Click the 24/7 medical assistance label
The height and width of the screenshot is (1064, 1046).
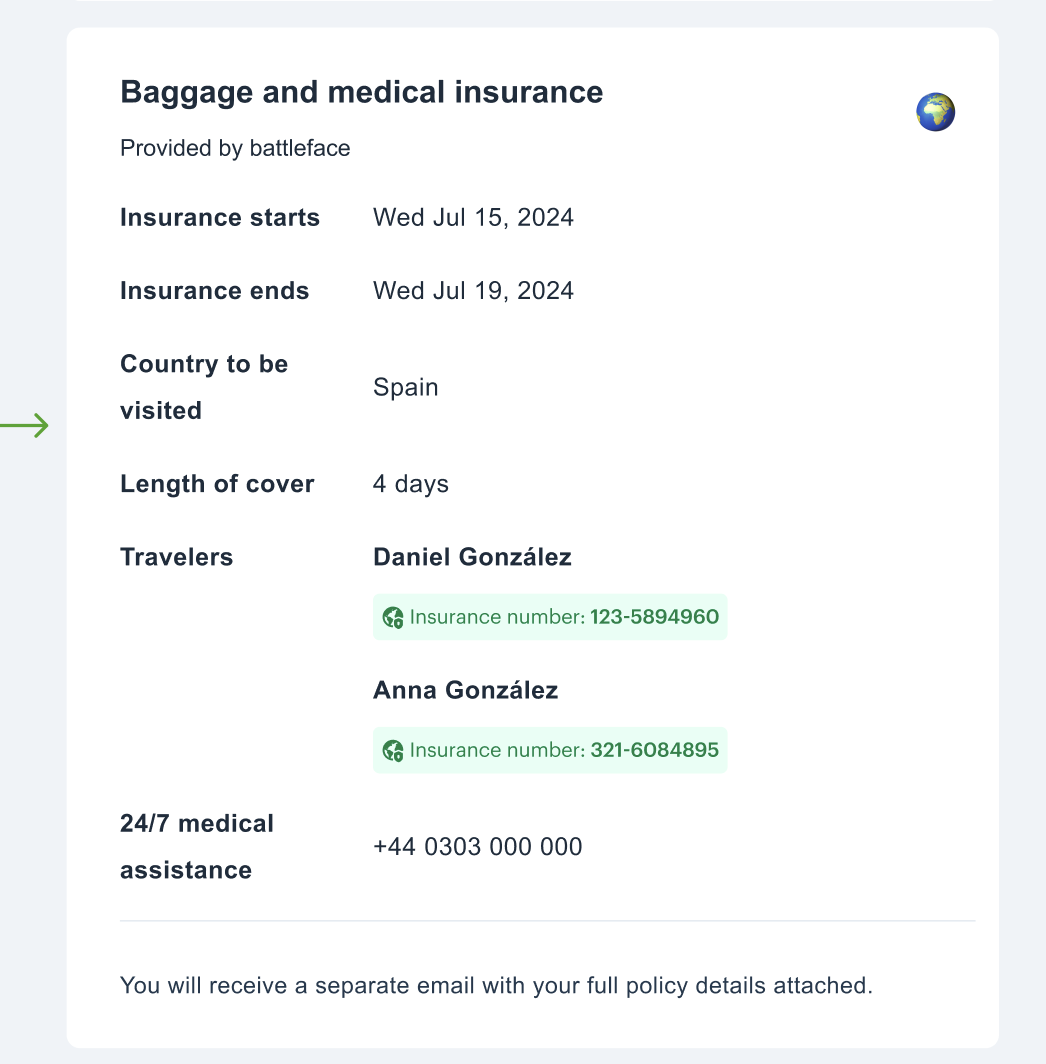click(197, 847)
